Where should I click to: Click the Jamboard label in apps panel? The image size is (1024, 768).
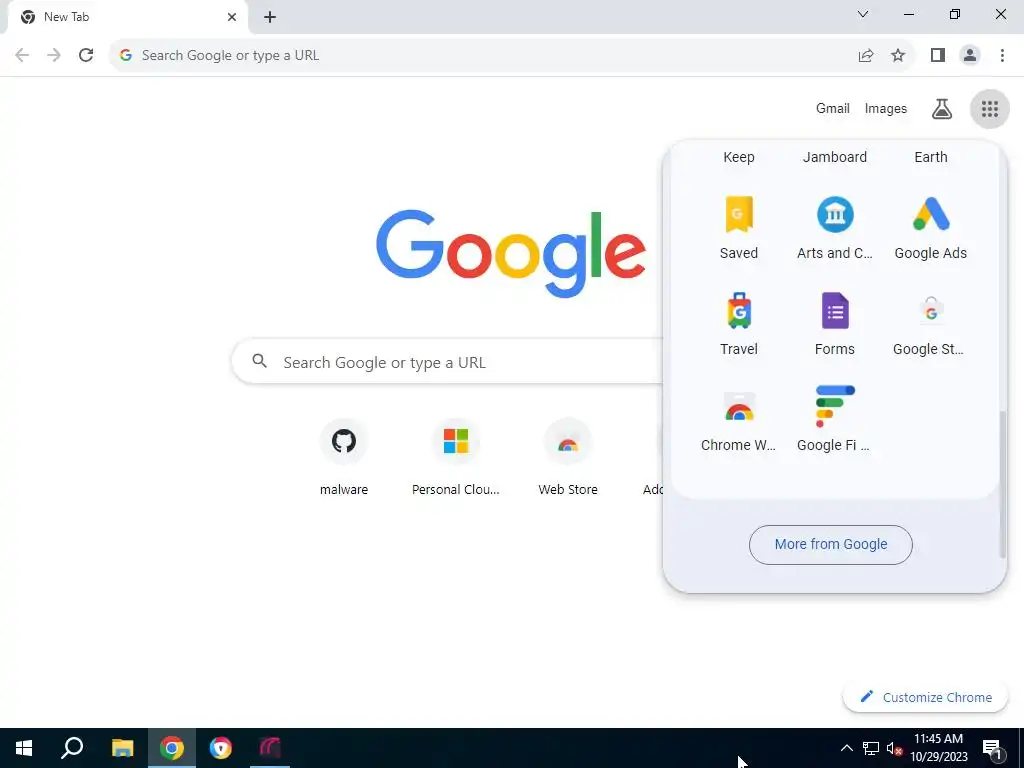pyautogui.click(x=835, y=157)
